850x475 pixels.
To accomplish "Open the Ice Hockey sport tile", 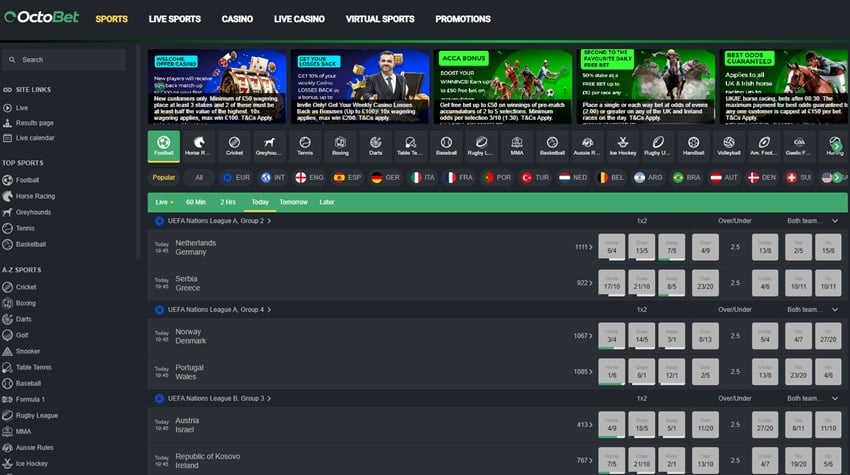I will [x=623, y=146].
